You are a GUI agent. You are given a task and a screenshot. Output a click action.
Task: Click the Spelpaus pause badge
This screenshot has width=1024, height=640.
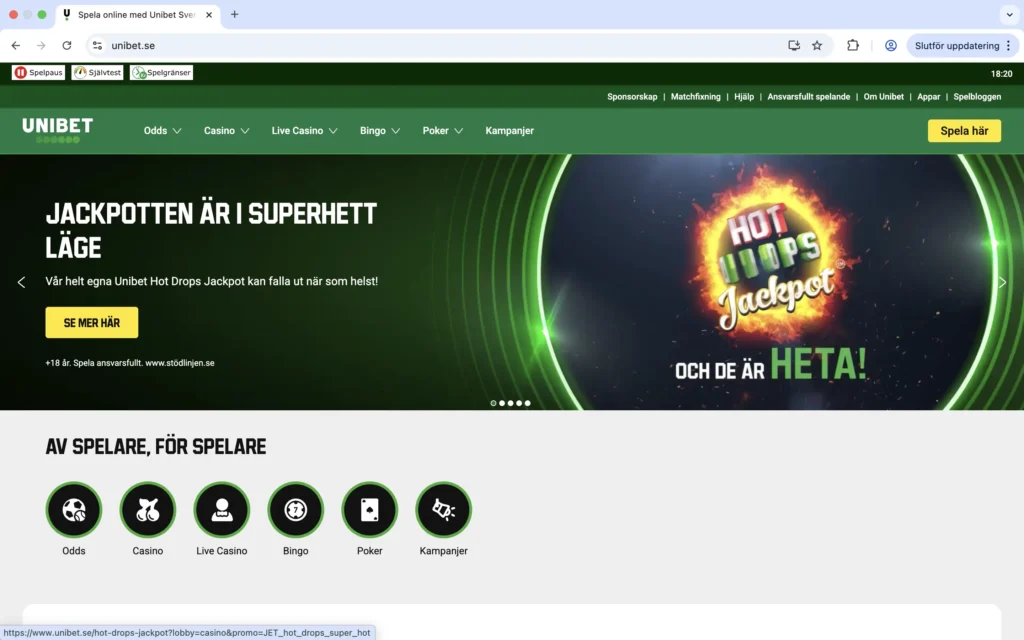point(38,71)
